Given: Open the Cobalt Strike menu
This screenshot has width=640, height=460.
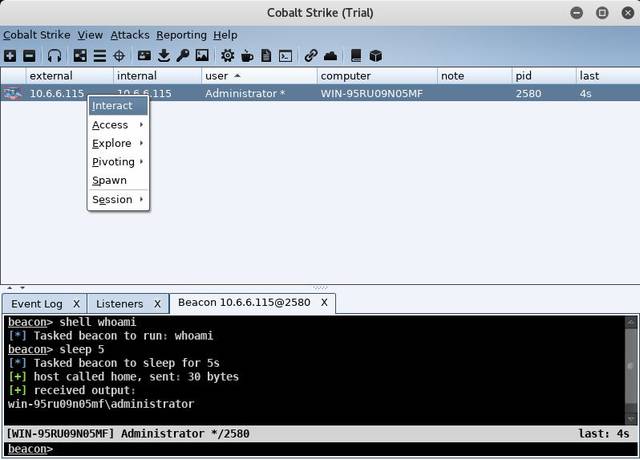Looking at the screenshot, I should tap(37, 35).
